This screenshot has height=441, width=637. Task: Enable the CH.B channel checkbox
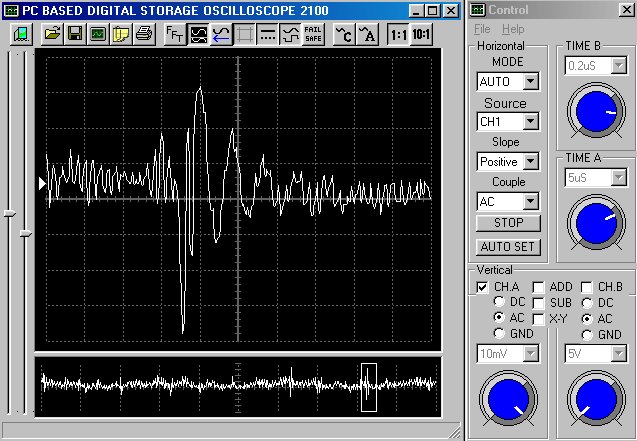[587, 287]
